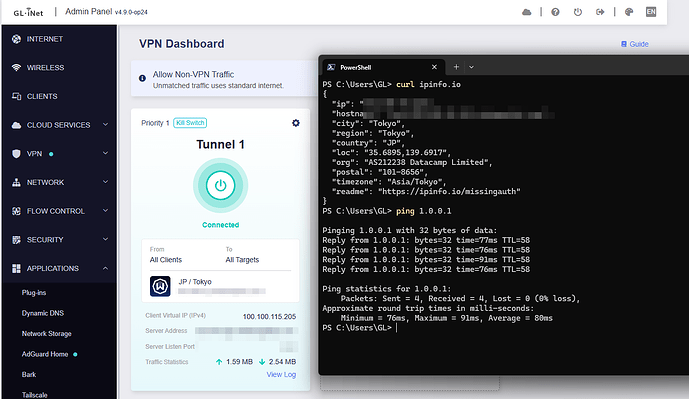This screenshot has height=399, width=689.
Task: Click the Kill Switch badge
Action: click(x=190, y=123)
